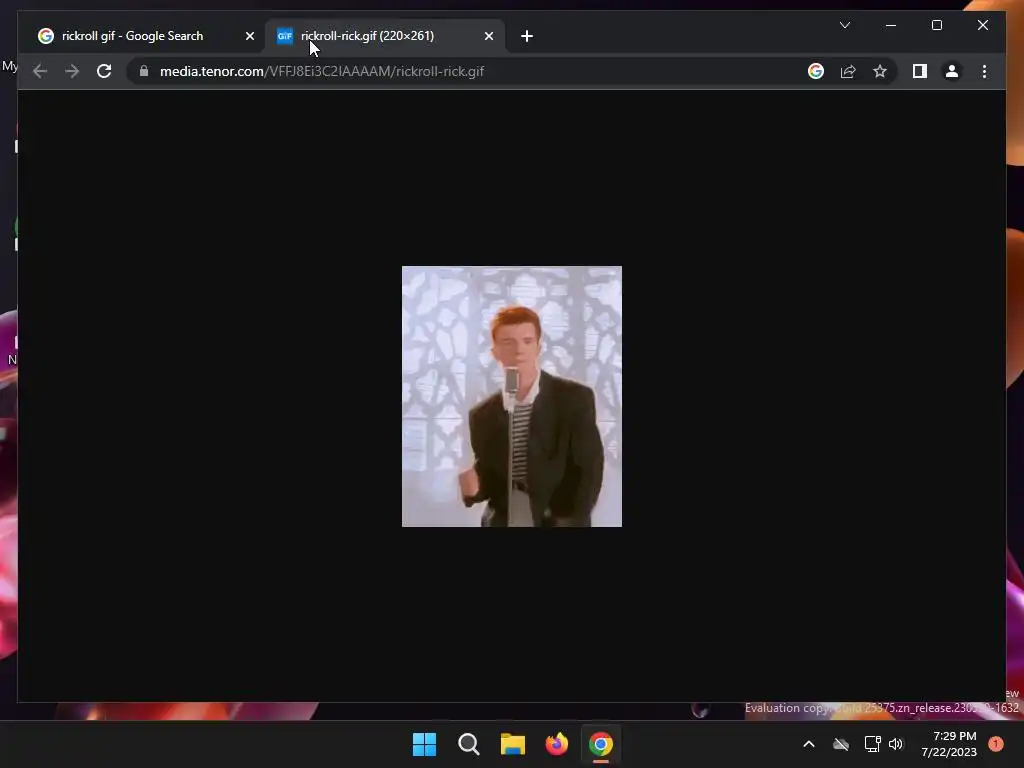Launch File Explorer from the taskbar

513,744
